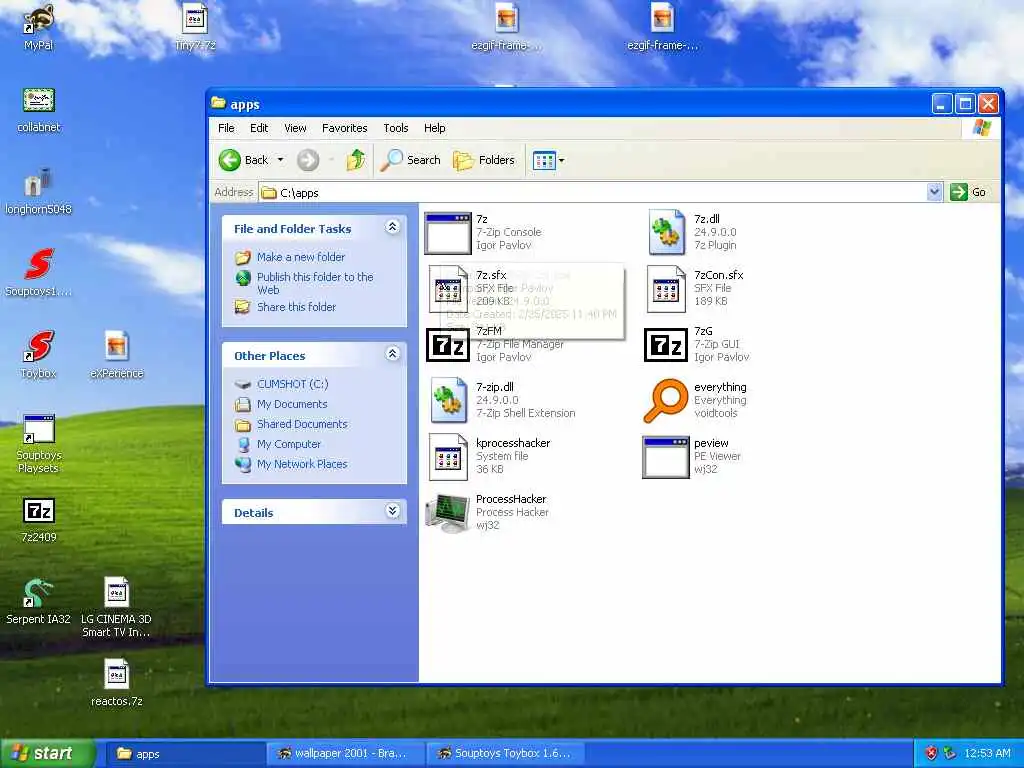
Task: Open the 7z console application icon
Action: (x=447, y=233)
